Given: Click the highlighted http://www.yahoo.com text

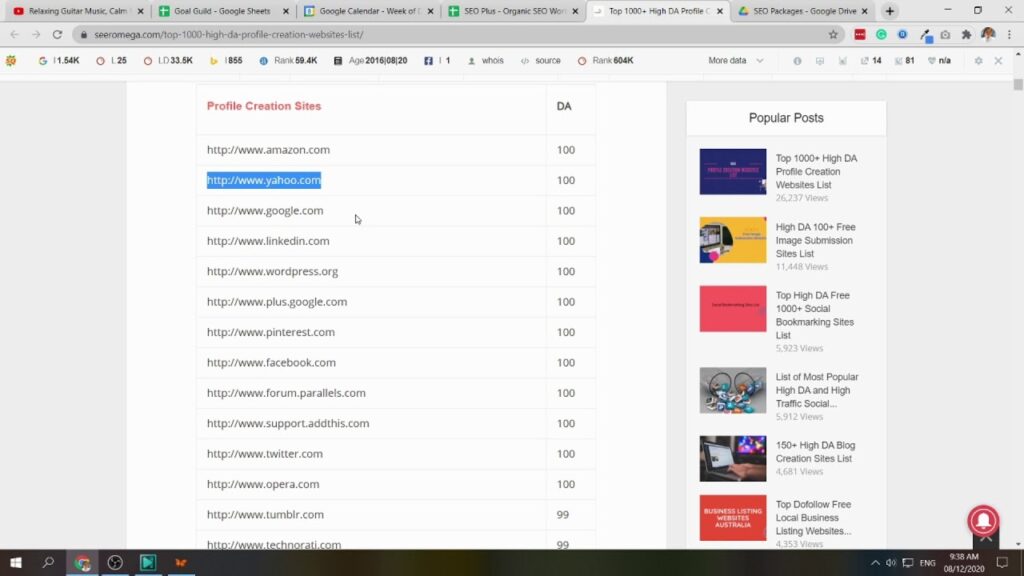Looking at the screenshot, I should [x=264, y=180].
